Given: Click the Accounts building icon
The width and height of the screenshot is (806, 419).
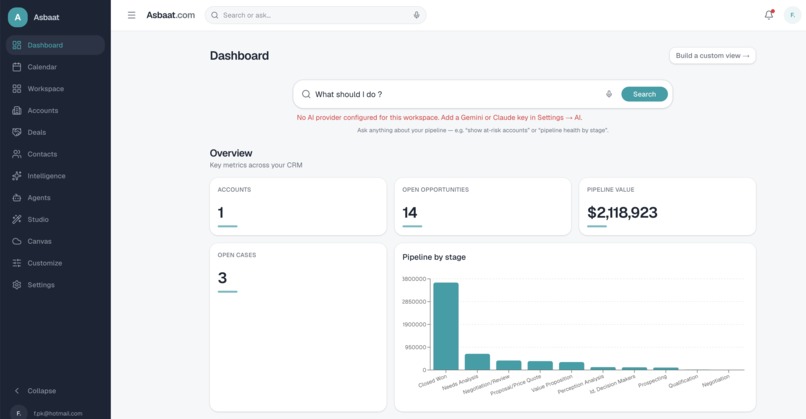Looking at the screenshot, I should pos(17,111).
